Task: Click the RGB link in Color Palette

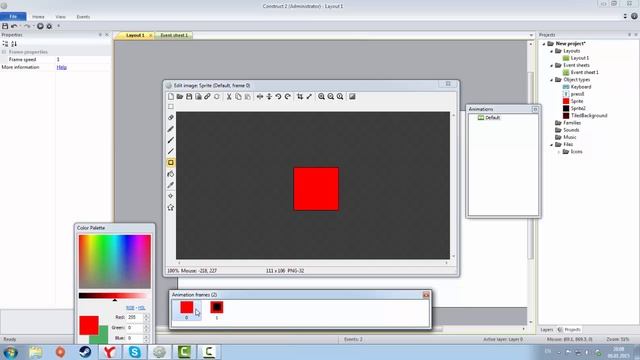Action: pyautogui.click(x=130, y=308)
